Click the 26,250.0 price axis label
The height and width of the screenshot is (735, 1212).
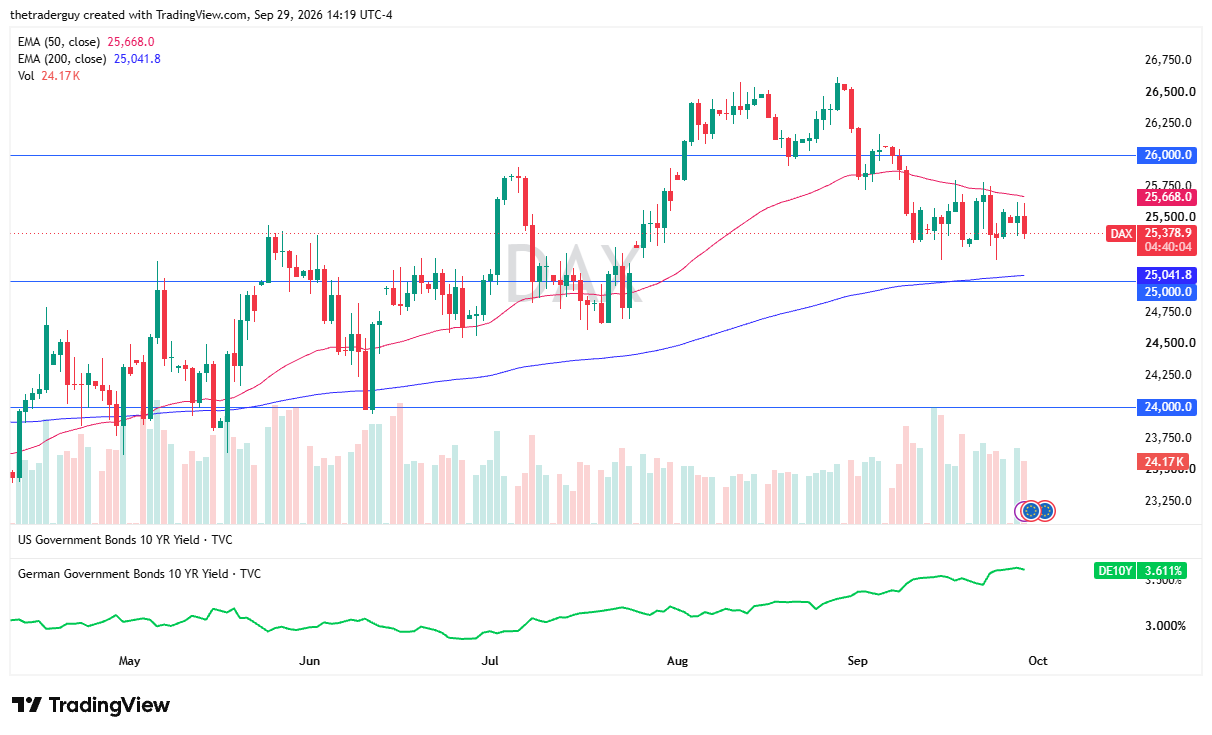(1168, 123)
